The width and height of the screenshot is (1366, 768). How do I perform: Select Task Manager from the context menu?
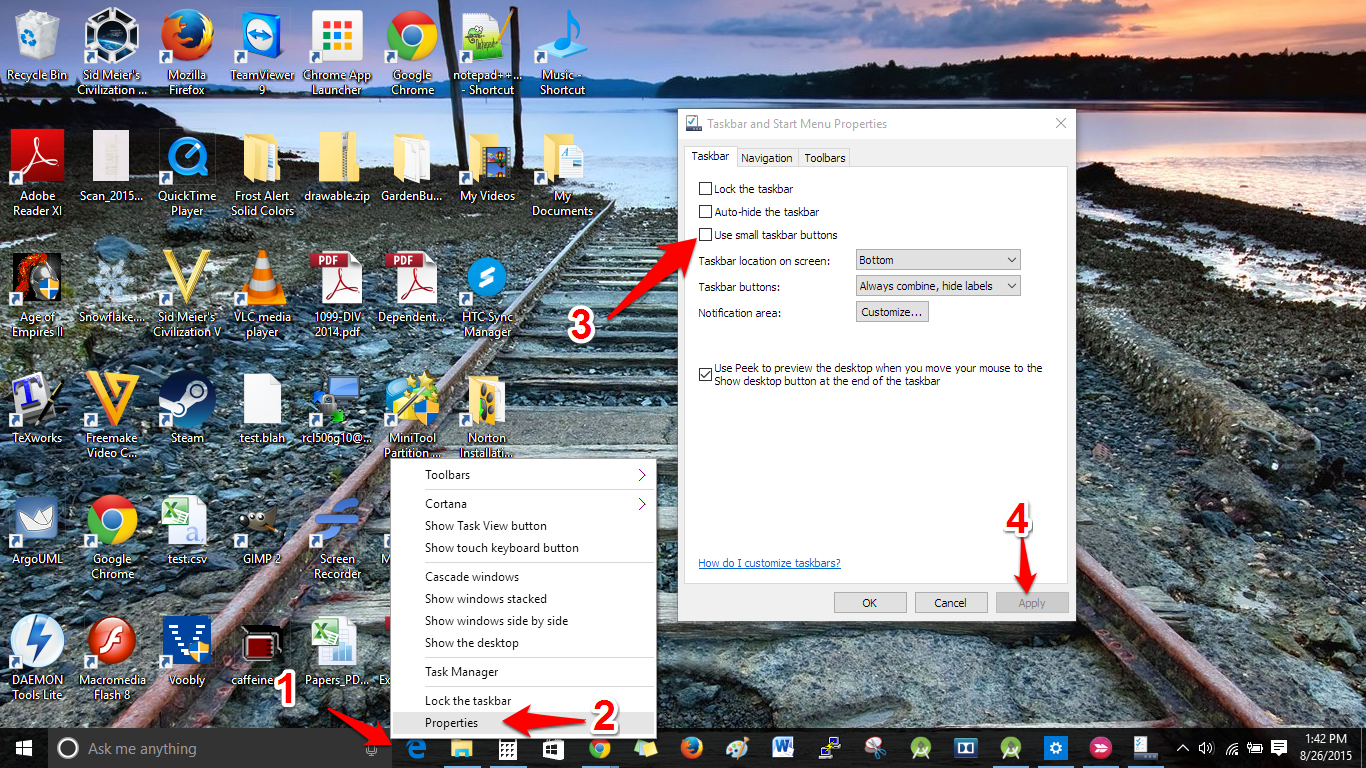pos(461,672)
